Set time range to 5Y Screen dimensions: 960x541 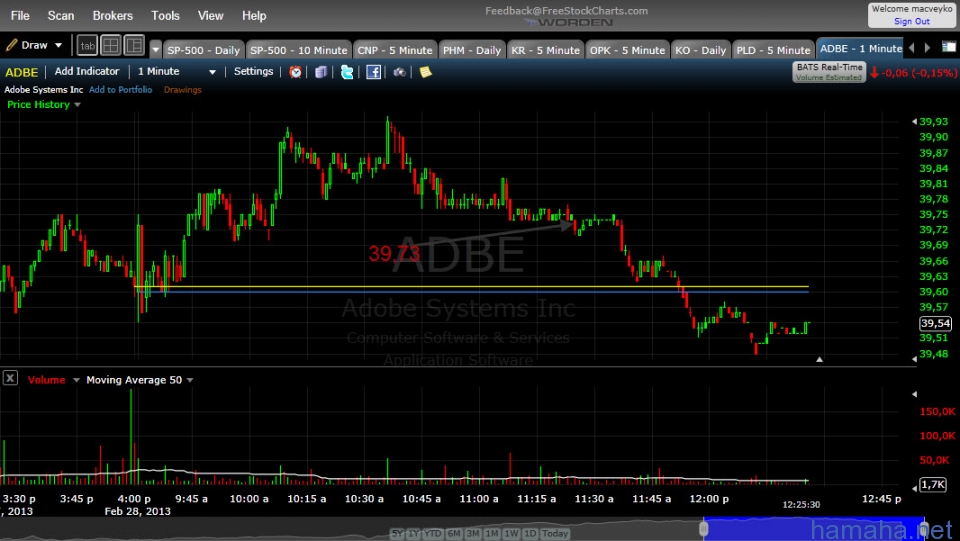click(x=397, y=534)
